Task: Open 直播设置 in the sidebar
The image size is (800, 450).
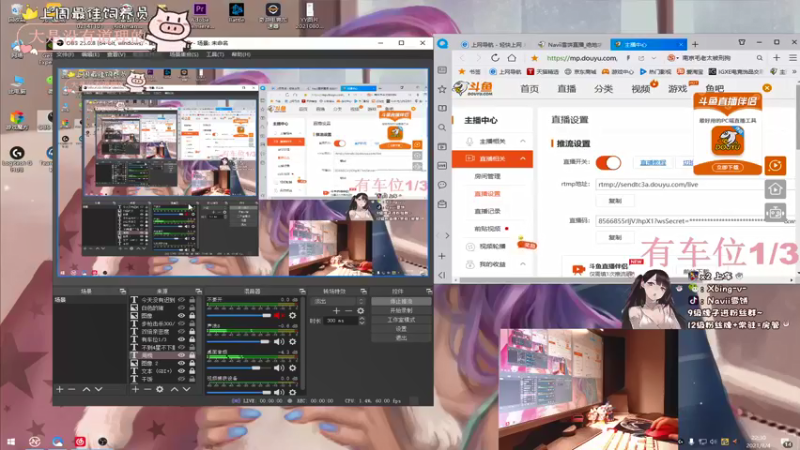Action: click(487, 193)
